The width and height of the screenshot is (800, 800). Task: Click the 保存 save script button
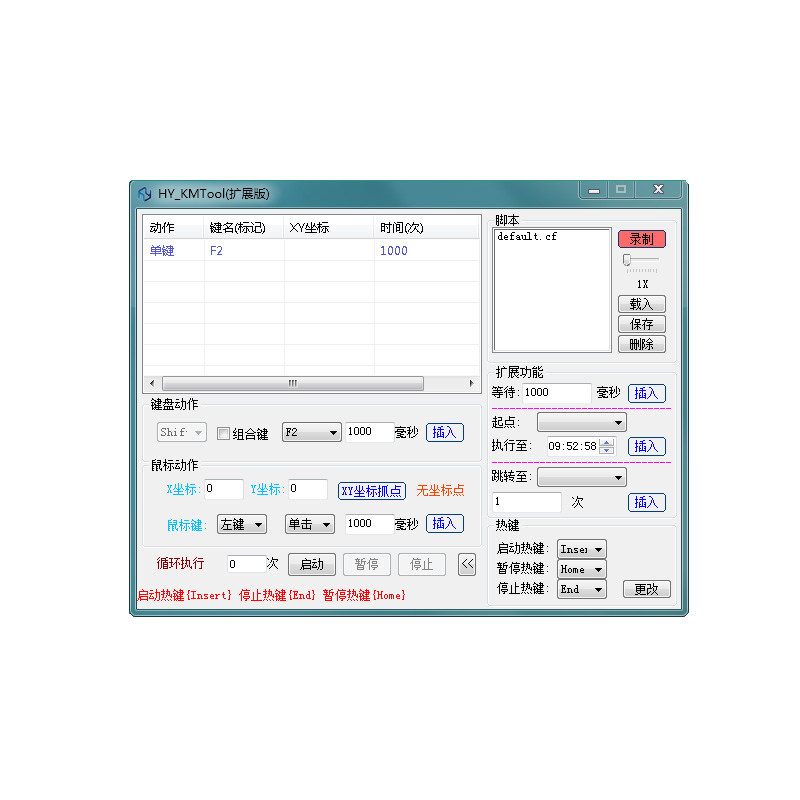pyautogui.click(x=642, y=324)
